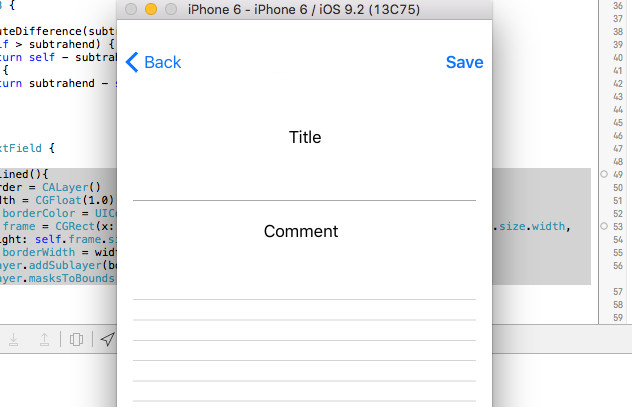Click the Step Out debug icon
The height and width of the screenshot is (407, 632).
(44, 339)
